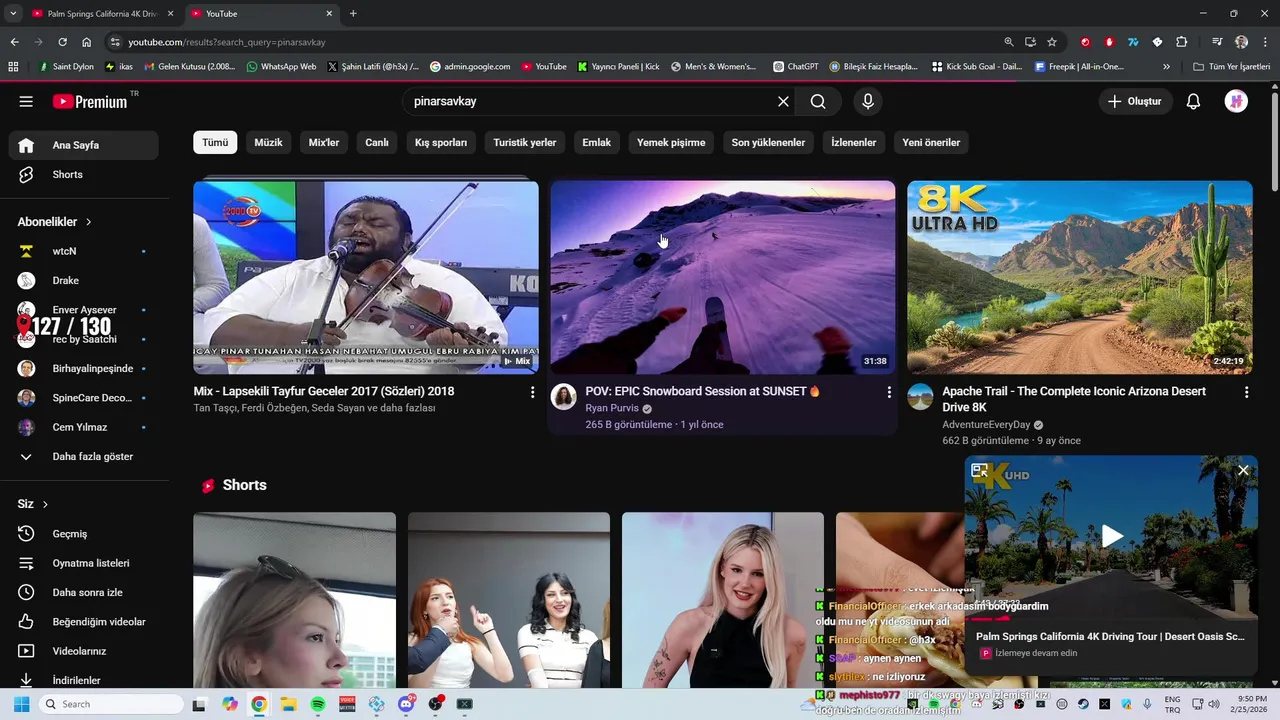Select the Müzik filter chip
The height and width of the screenshot is (720, 1280).
click(268, 142)
